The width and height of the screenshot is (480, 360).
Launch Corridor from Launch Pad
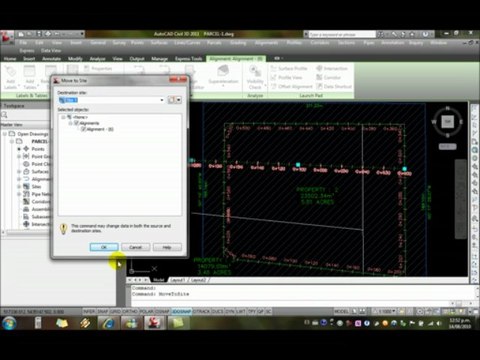pos(328,77)
